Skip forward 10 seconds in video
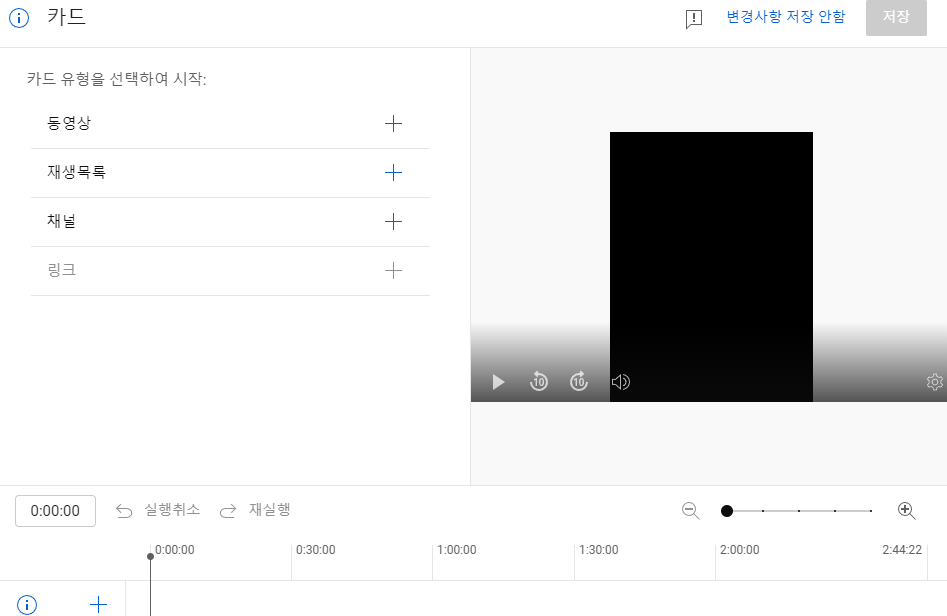 [579, 382]
